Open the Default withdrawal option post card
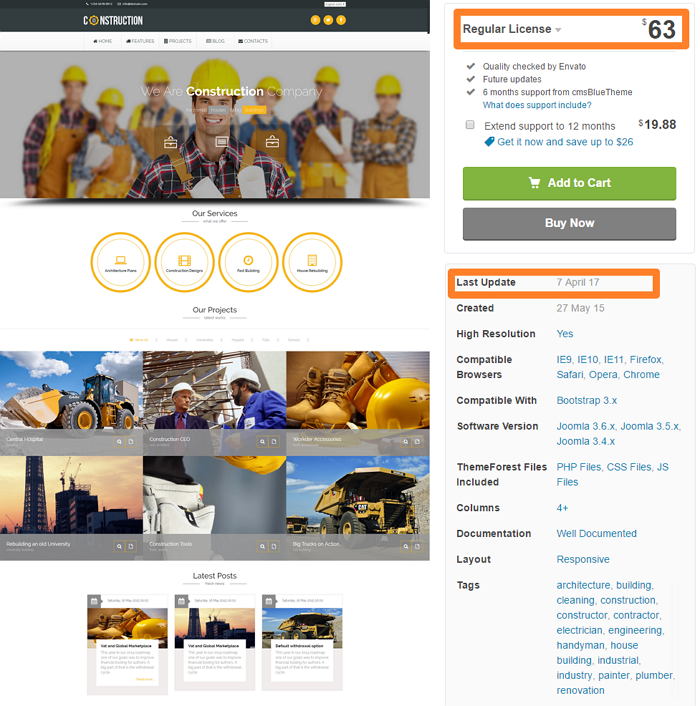This screenshot has height=706, width=700. [302, 644]
